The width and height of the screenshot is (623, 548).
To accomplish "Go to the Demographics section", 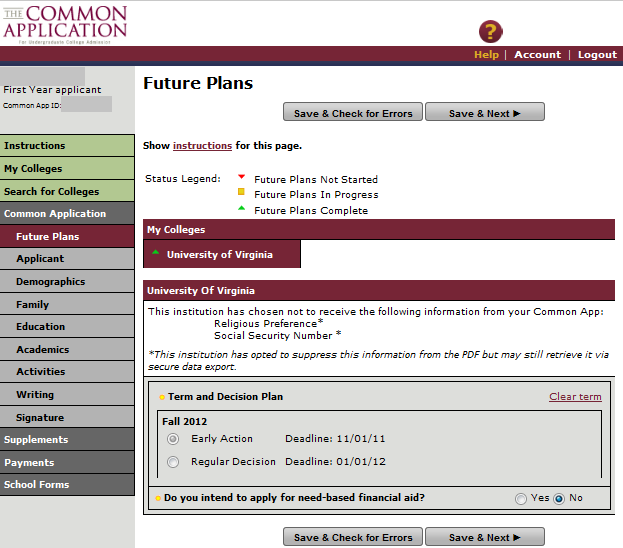I will click(x=67, y=281).
